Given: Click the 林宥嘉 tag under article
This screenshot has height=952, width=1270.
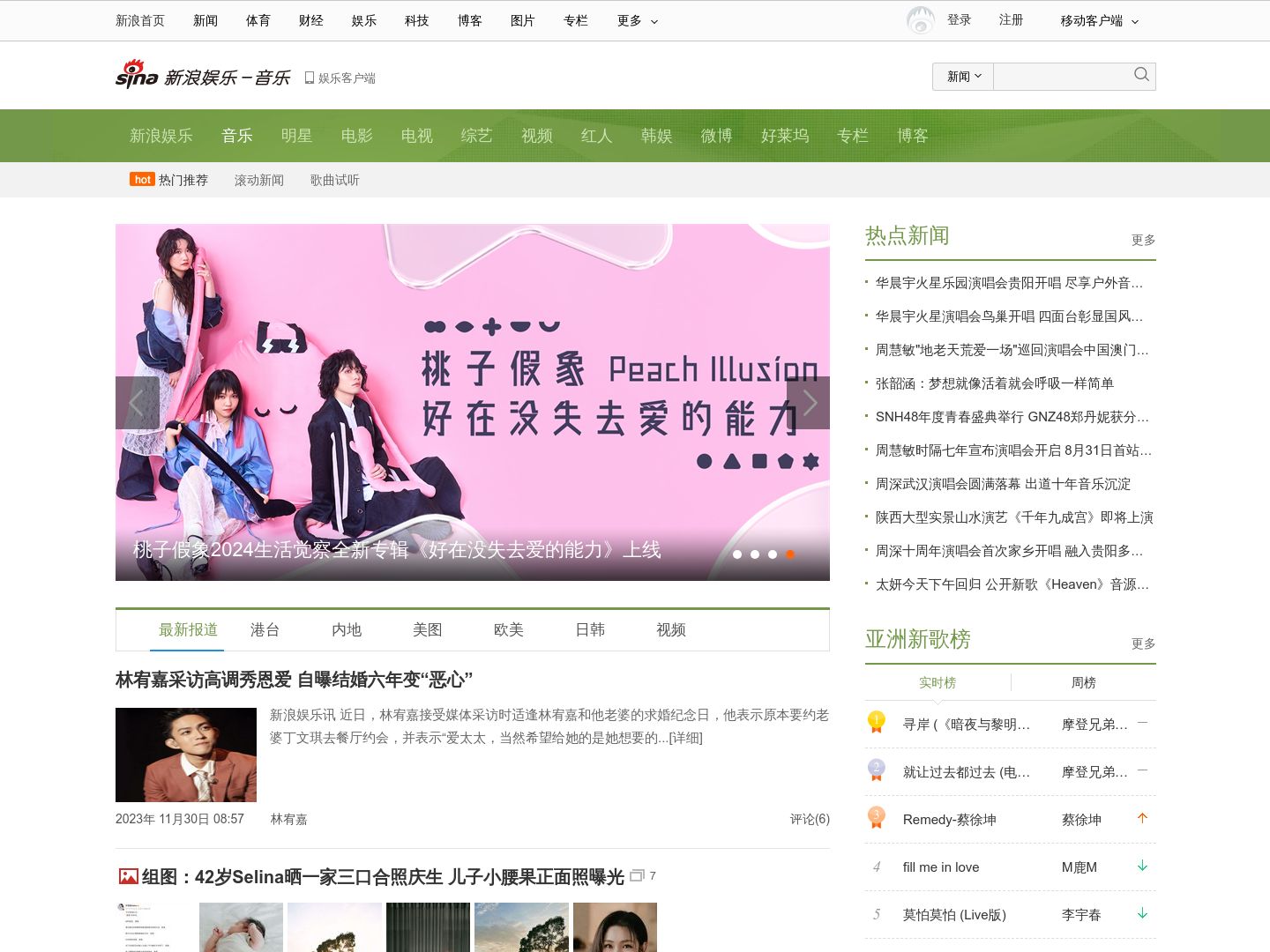Looking at the screenshot, I should click(x=289, y=819).
